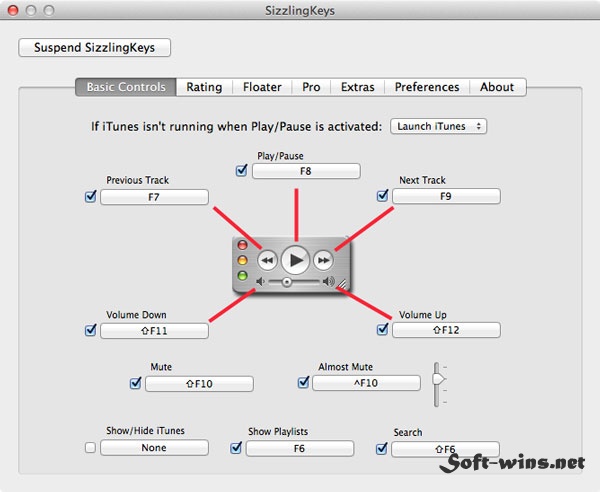600x492 pixels.
Task: Click the Show/Hide iTunes None field
Action: coord(154,448)
